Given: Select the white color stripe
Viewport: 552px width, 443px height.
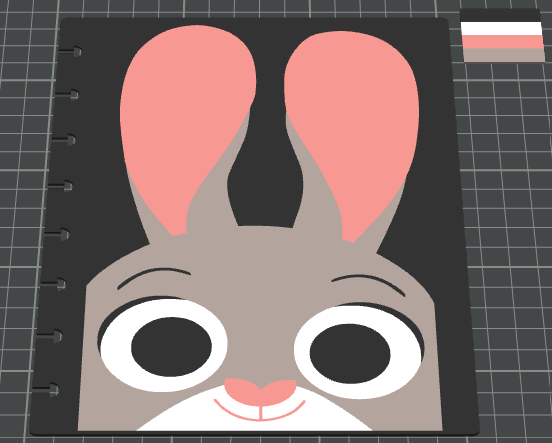Looking at the screenshot, I should (502, 29).
